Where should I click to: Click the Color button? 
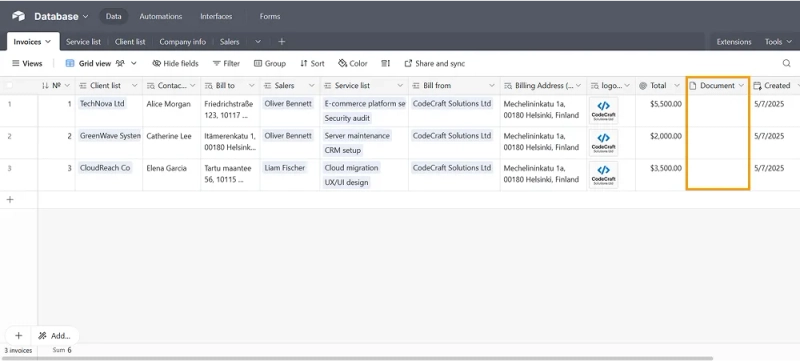click(x=353, y=63)
